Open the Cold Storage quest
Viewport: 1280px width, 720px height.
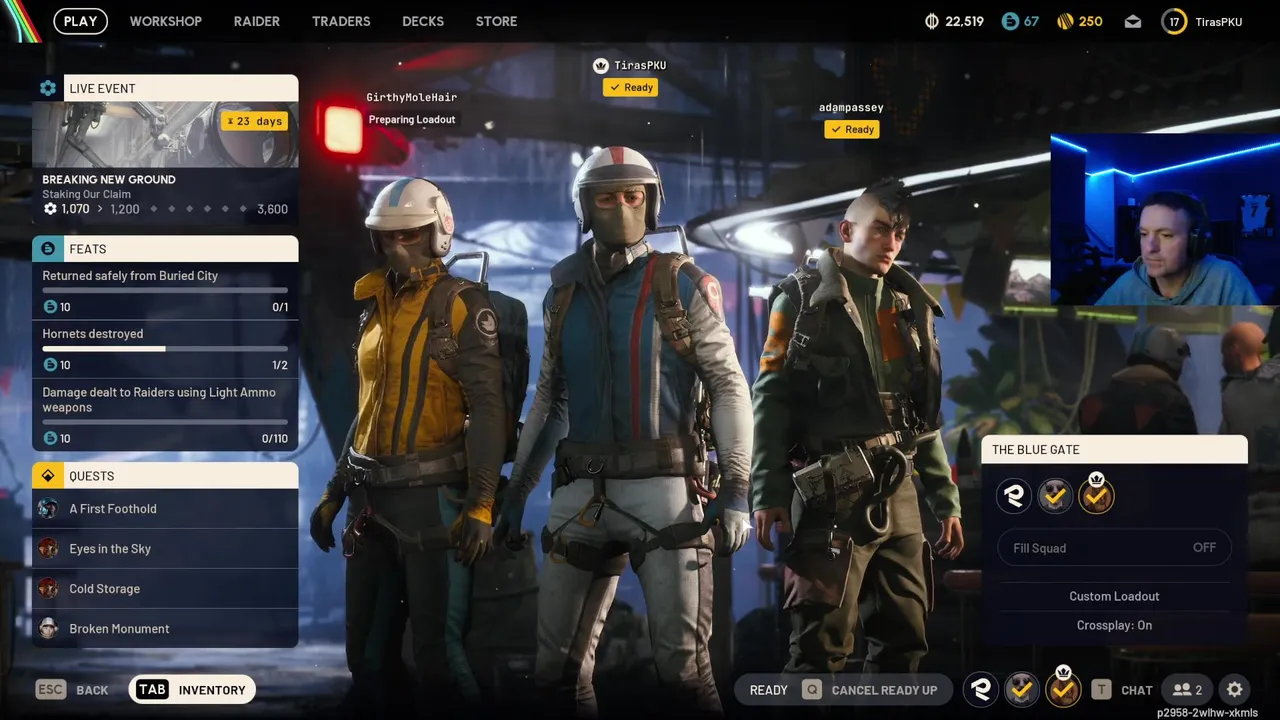(x=165, y=589)
